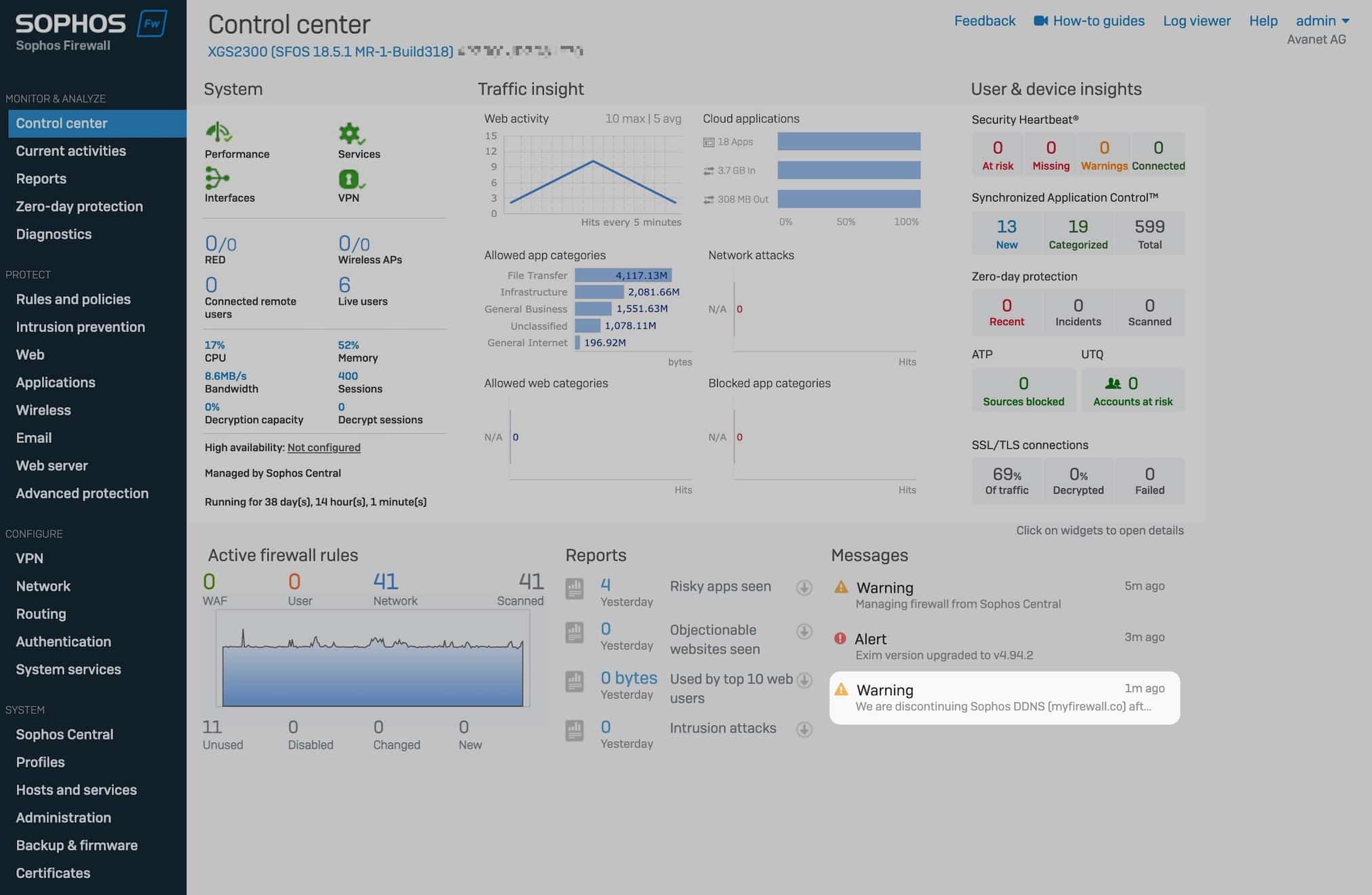Click the Not configured high availability link
The image size is (1372, 895).
point(323,447)
